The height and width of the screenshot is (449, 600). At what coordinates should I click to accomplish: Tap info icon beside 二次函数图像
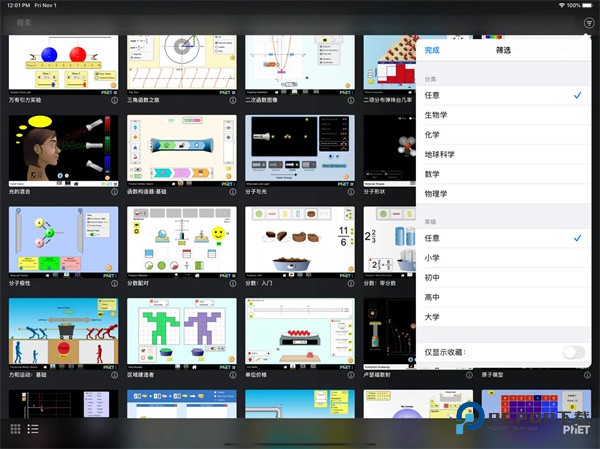pos(351,101)
